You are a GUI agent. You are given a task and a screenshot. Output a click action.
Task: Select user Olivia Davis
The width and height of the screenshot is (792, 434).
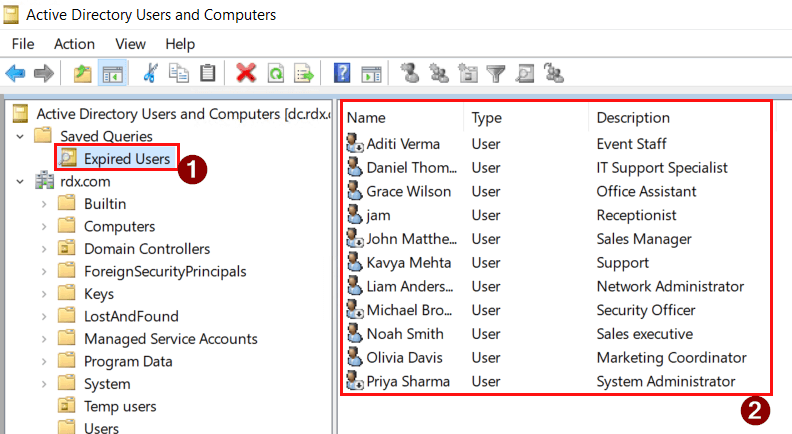pos(404,358)
